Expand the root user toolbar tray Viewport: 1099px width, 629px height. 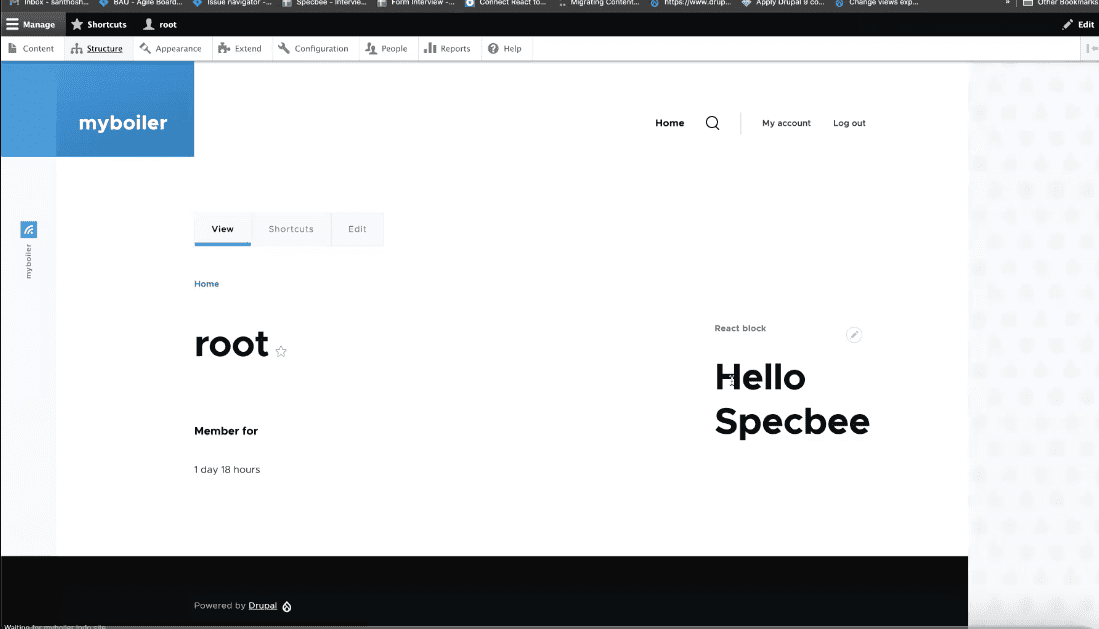pyautogui.click(x=161, y=25)
